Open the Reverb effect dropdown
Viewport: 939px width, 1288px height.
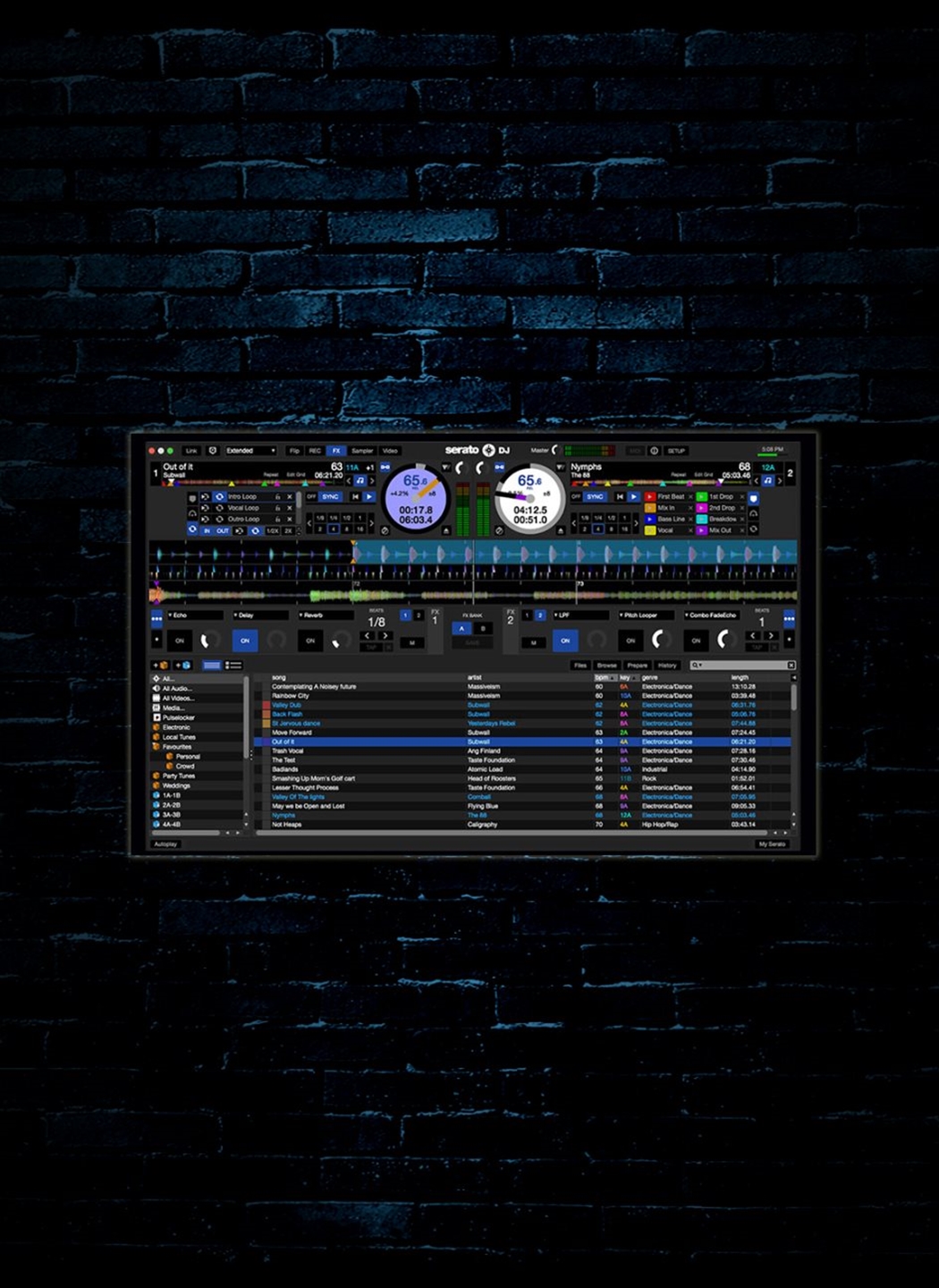pyautogui.click(x=326, y=615)
